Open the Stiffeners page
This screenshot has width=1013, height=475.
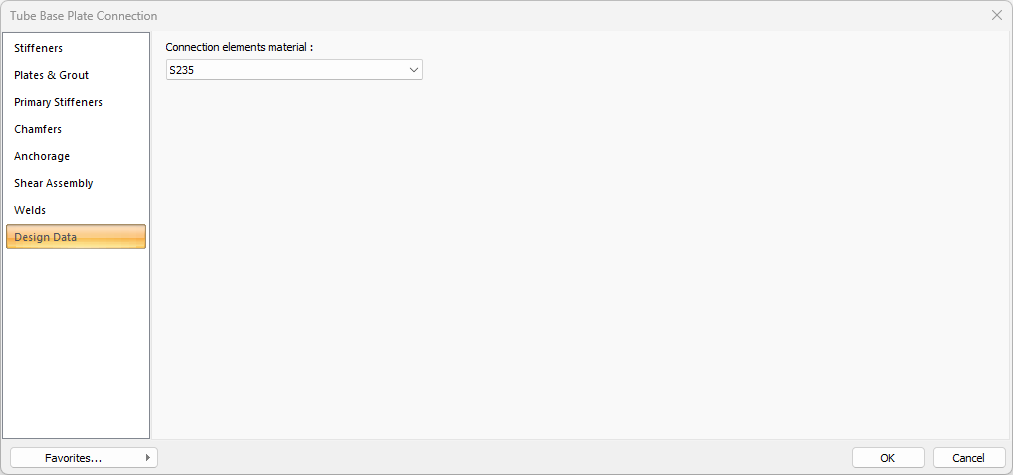(x=39, y=48)
